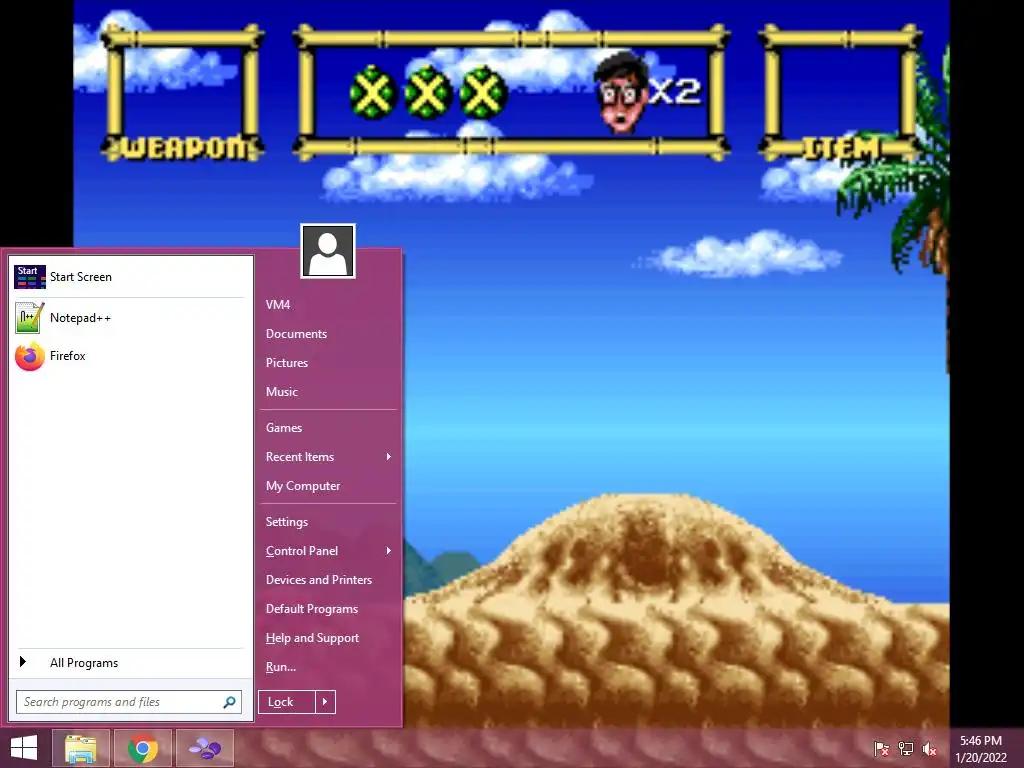Open Devices and Printers
This screenshot has width=1024, height=768.
[x=319, y=580]
